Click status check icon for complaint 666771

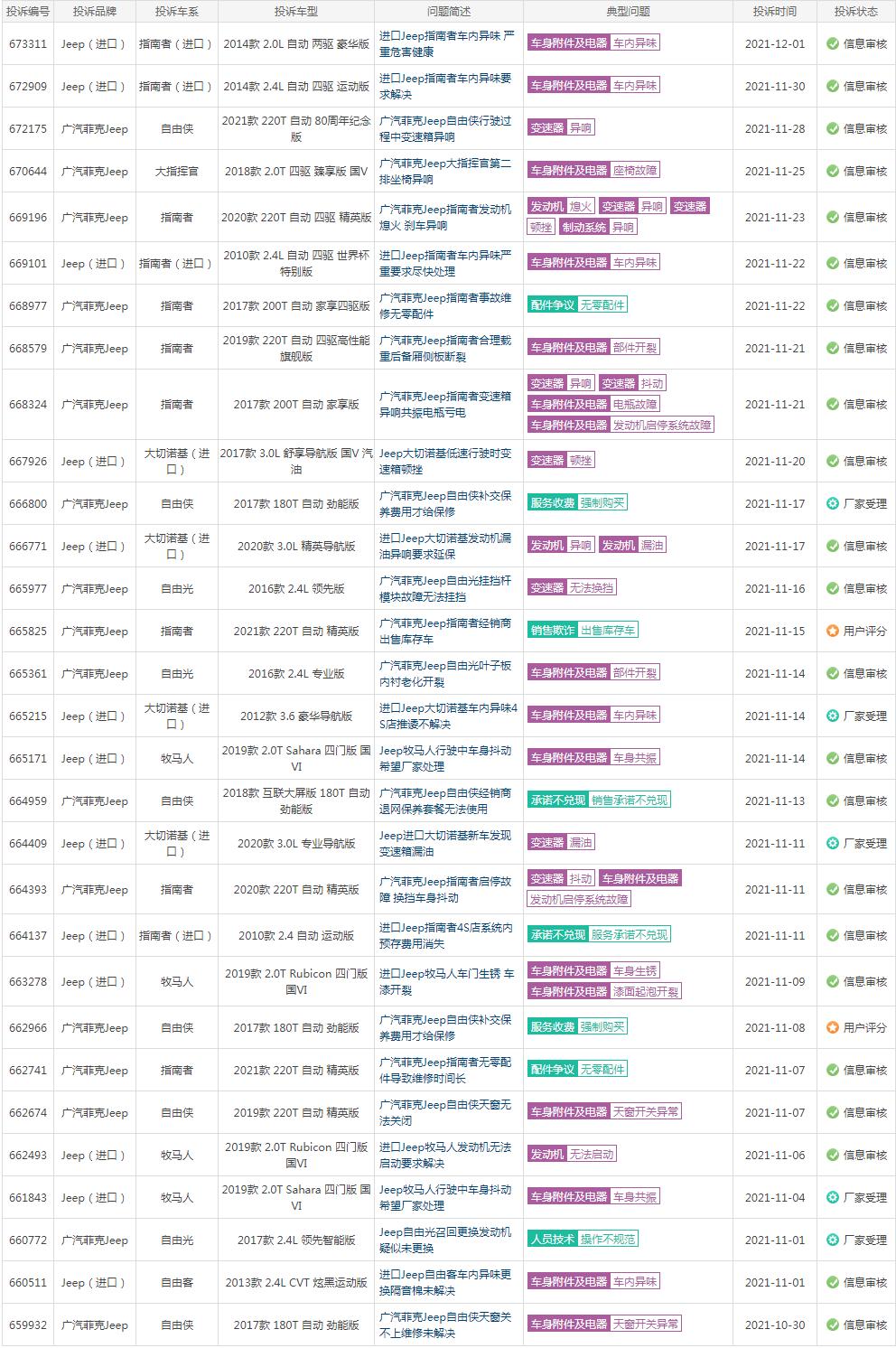click(833, 546)
